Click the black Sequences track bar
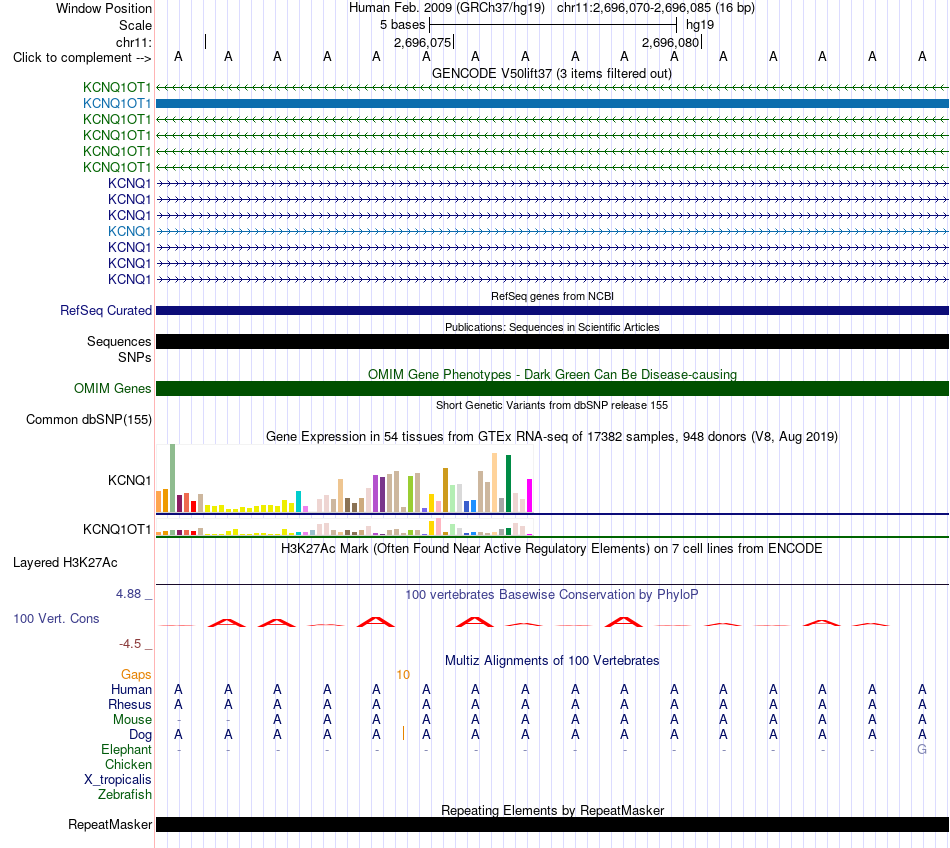This screenshot has width=950, height=848. pos(552,342)
